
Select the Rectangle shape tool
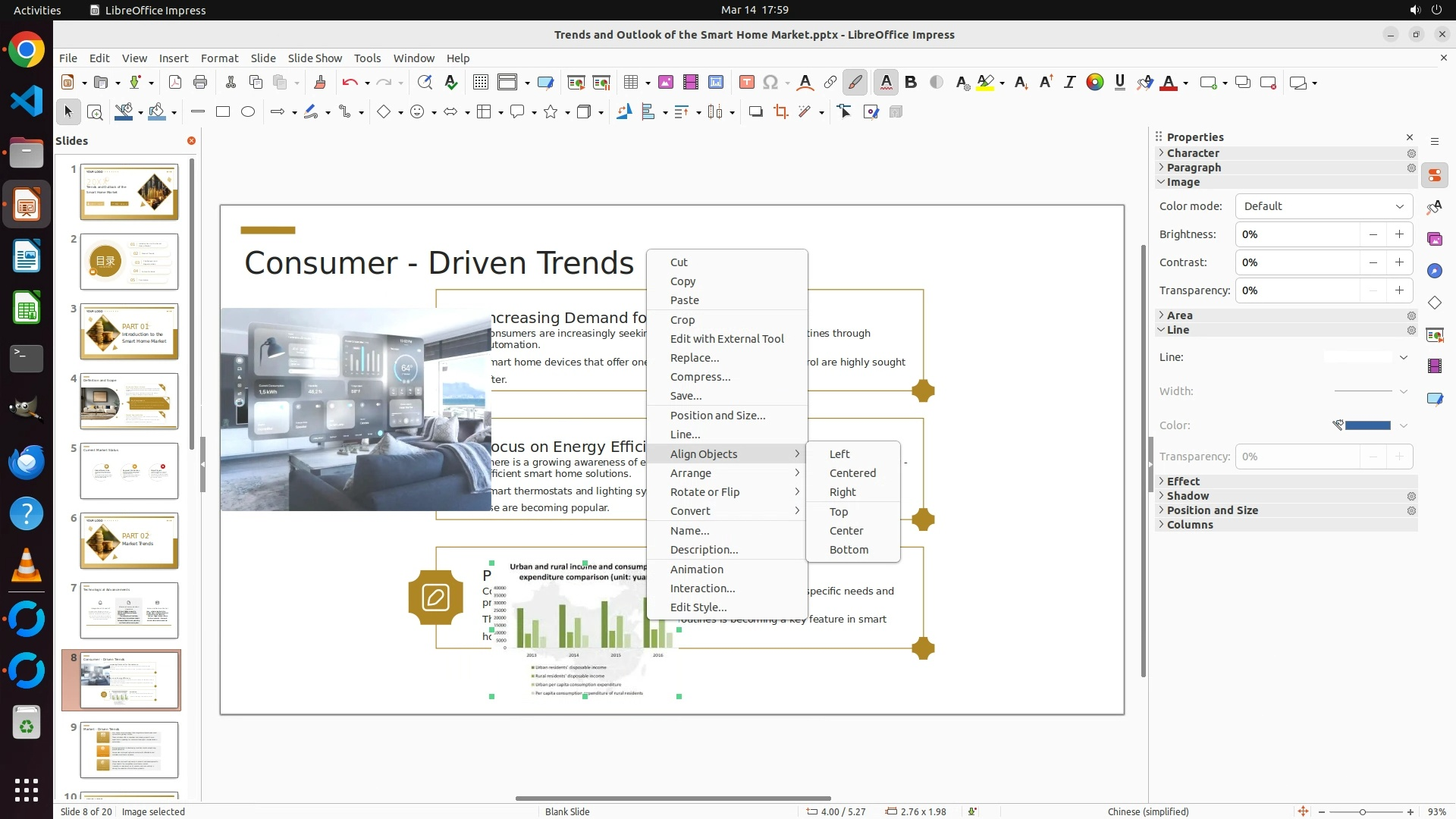pos(223,112)
